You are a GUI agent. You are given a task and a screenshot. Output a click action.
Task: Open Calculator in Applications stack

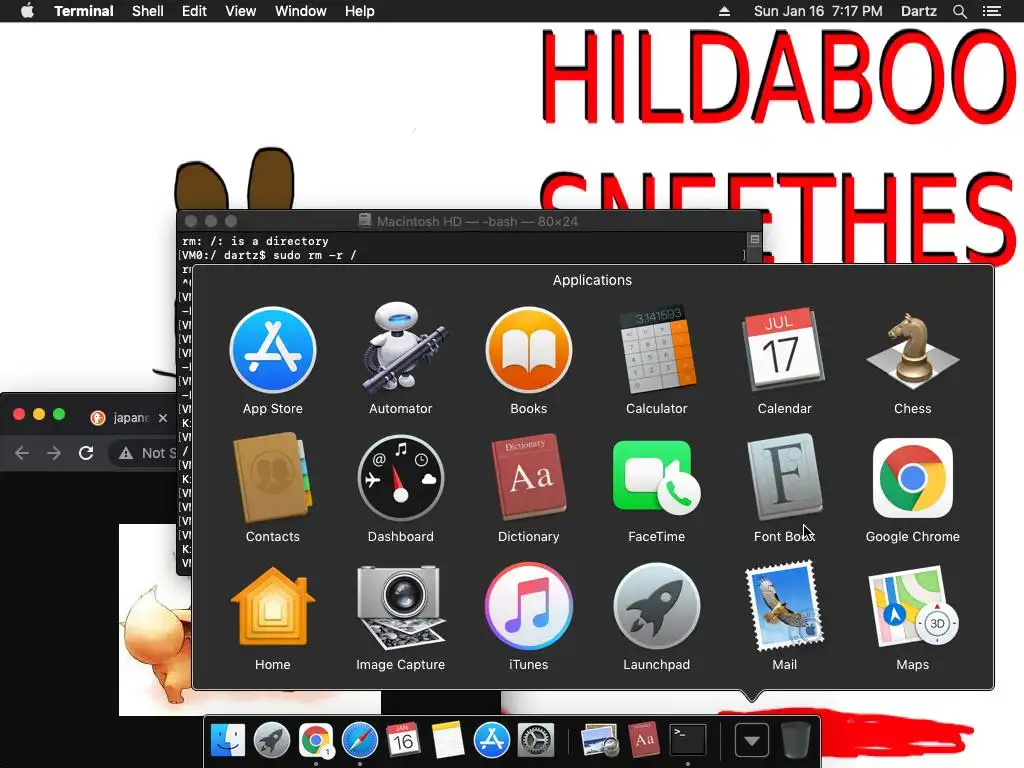(656, 349)
